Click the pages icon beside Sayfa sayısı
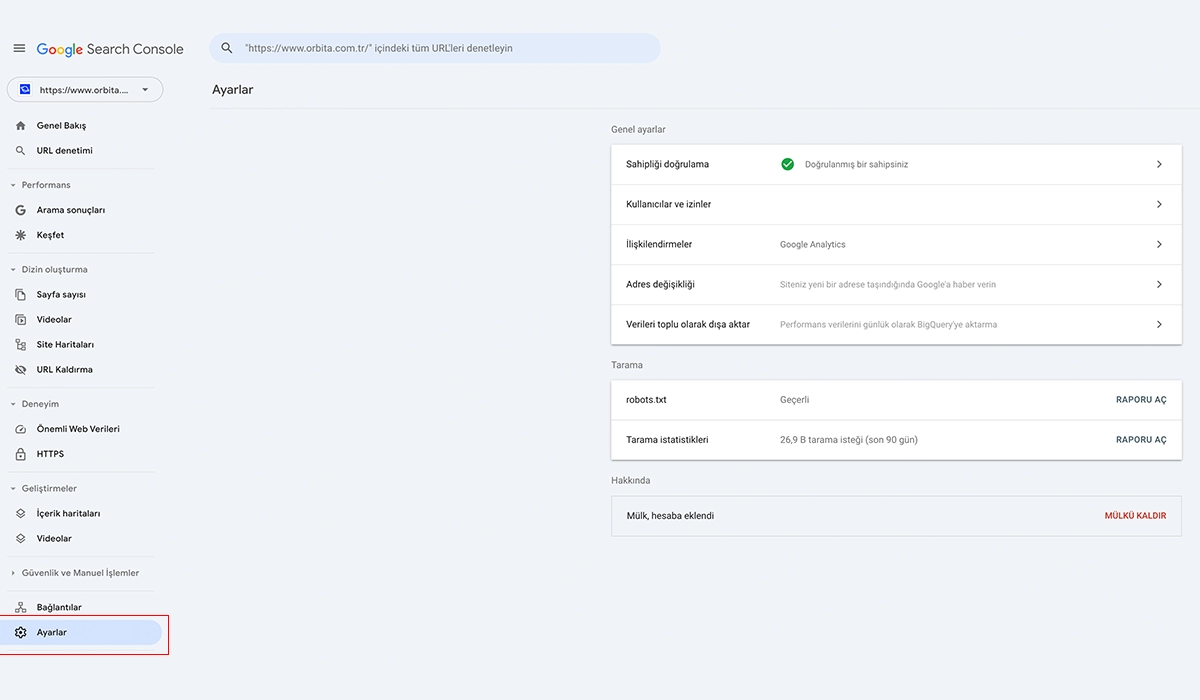Viewport: 1200px width, 700px height. point(21,295)
